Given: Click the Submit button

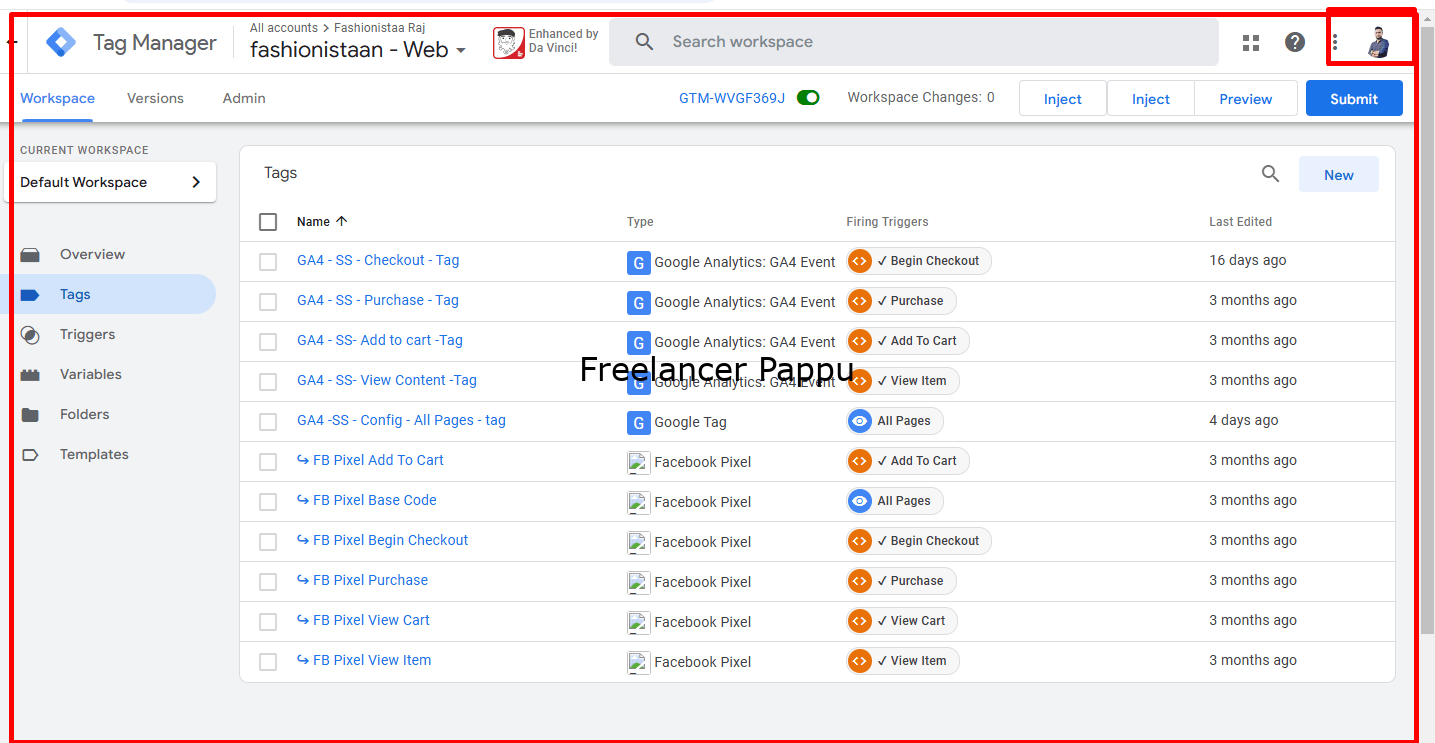Looking at the screenshot, I should [x=1354, y=99].
